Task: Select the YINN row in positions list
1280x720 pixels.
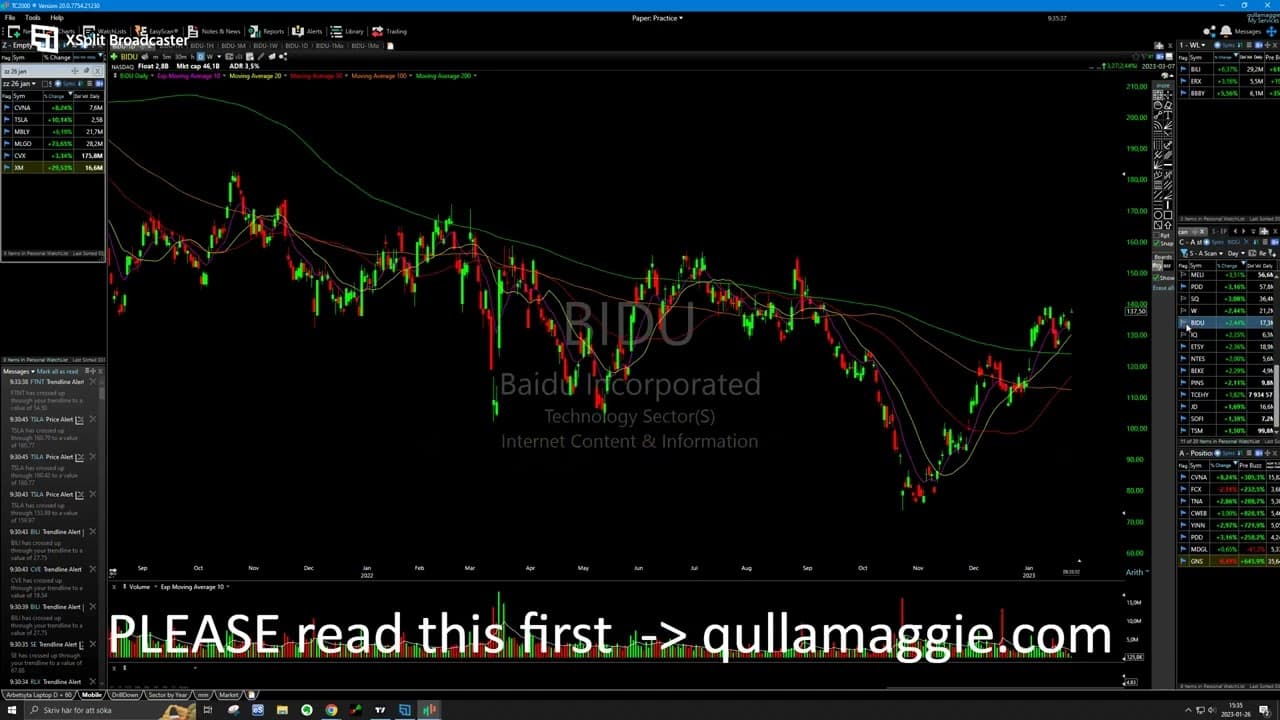Action: pyautogui.click(x=1229, y=525)
